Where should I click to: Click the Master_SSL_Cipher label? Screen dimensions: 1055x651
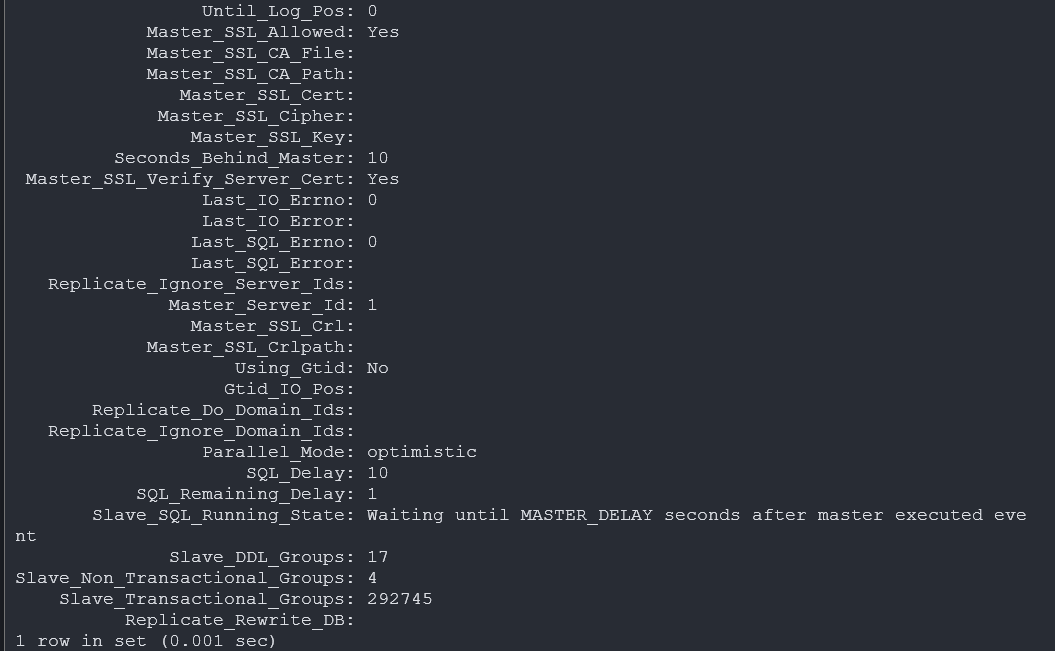pos(255,116)
